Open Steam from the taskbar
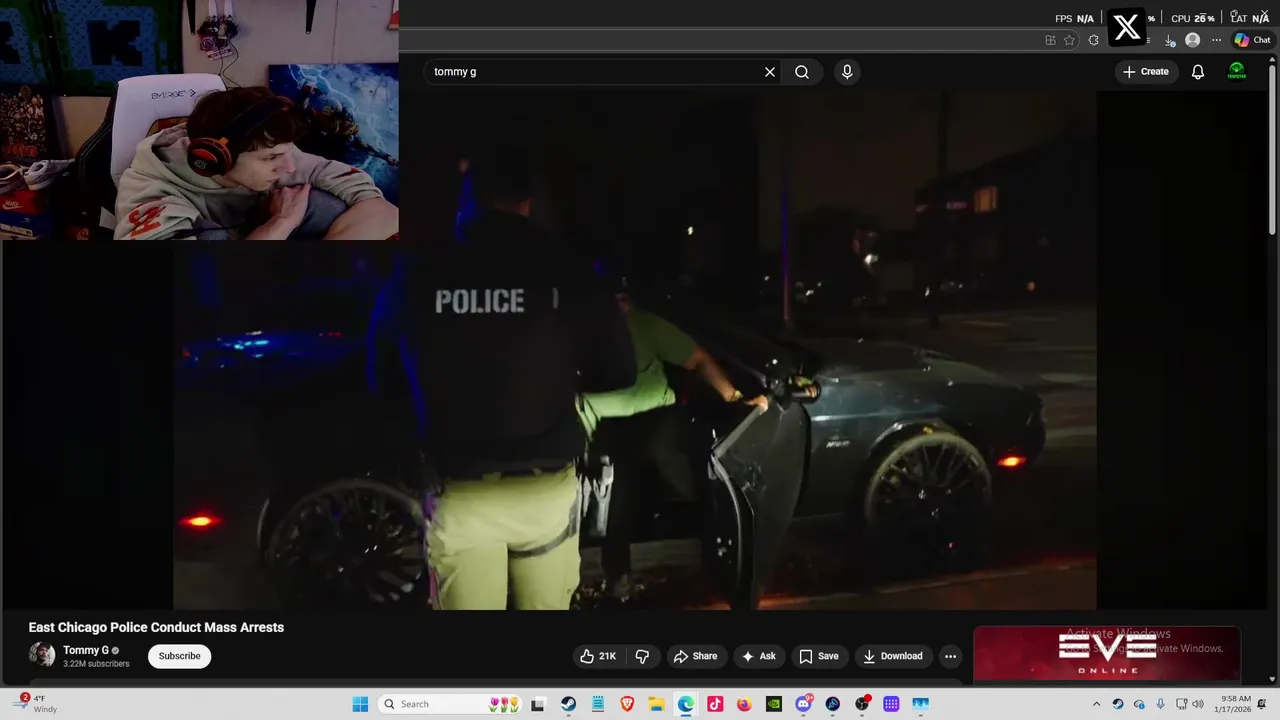This screenshot has width=1280, height=720. (568, 704)
